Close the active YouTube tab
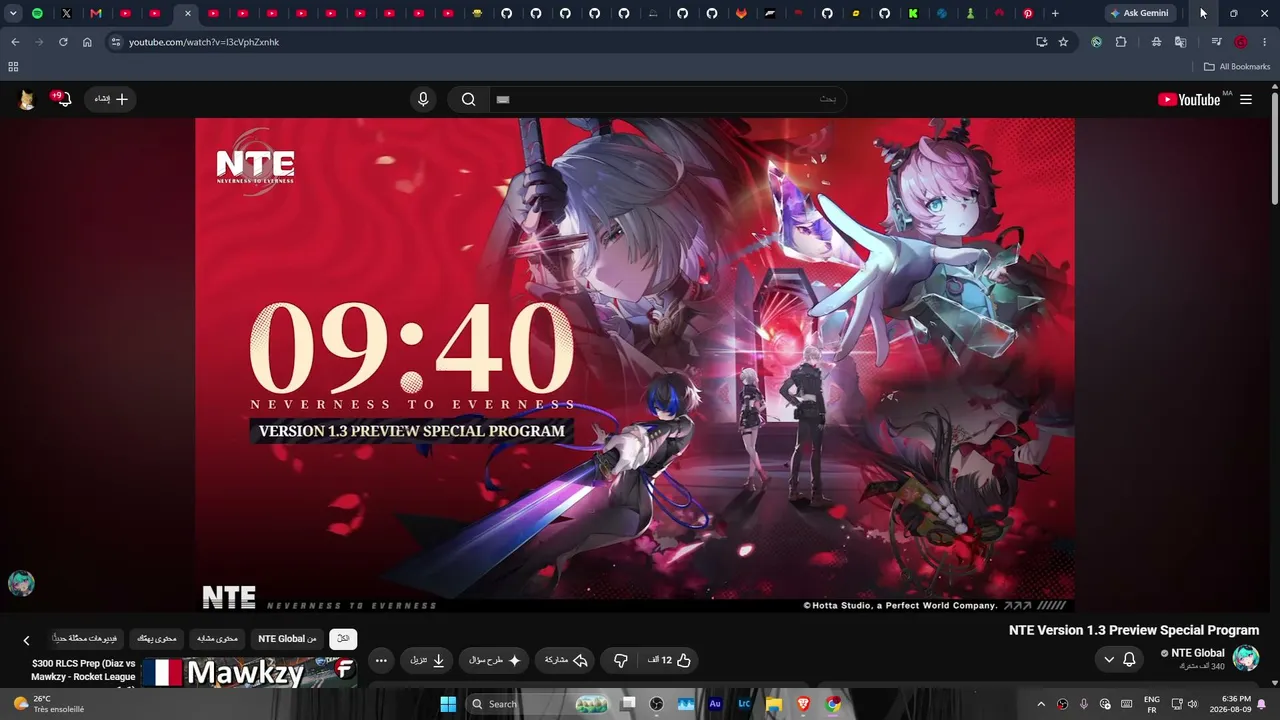Viewport: 1280px width, 720px height. [x=187, y=14]
